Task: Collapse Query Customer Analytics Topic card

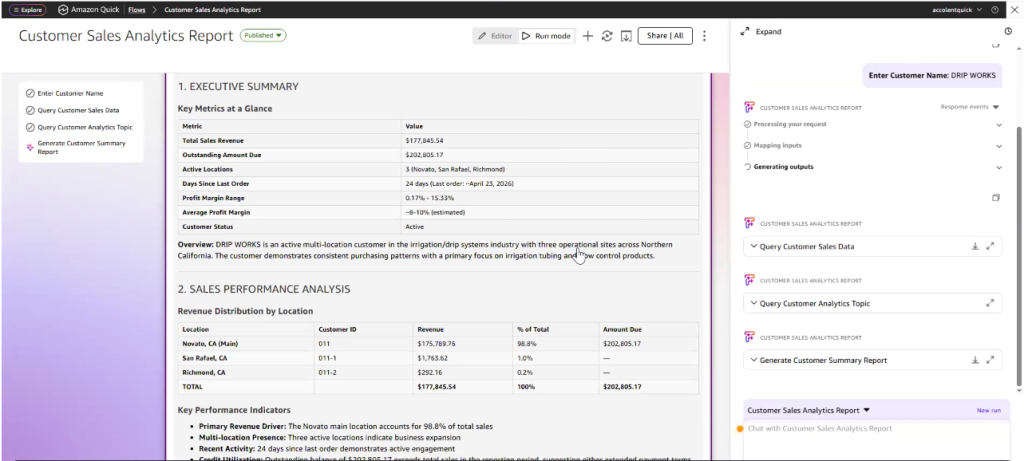Action: (x=754, y=303)
